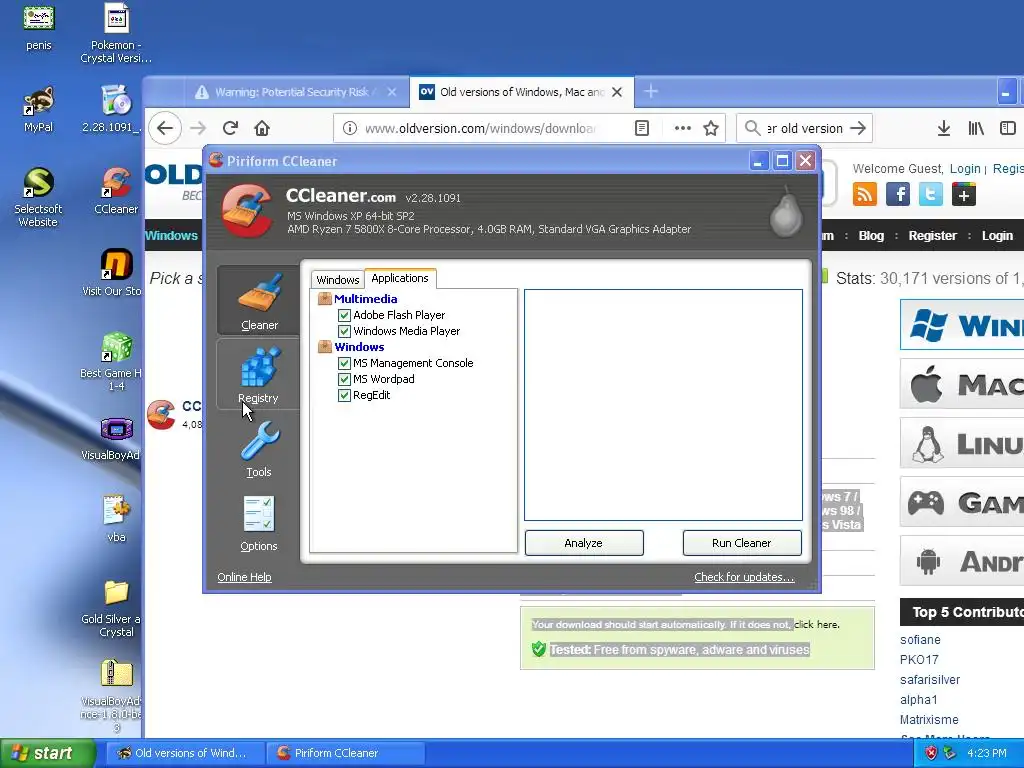The image size is (1024, 768).
Task: Click the plus share icon on website
Action: [964, 194]
